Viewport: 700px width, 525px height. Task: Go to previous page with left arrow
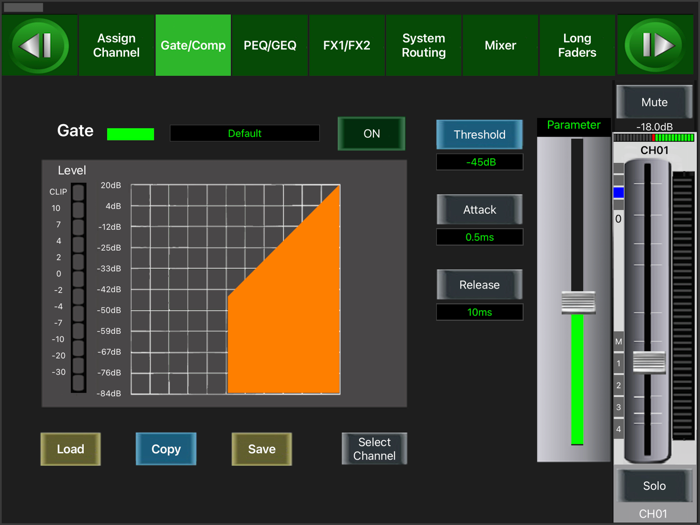tap(40, 45)
